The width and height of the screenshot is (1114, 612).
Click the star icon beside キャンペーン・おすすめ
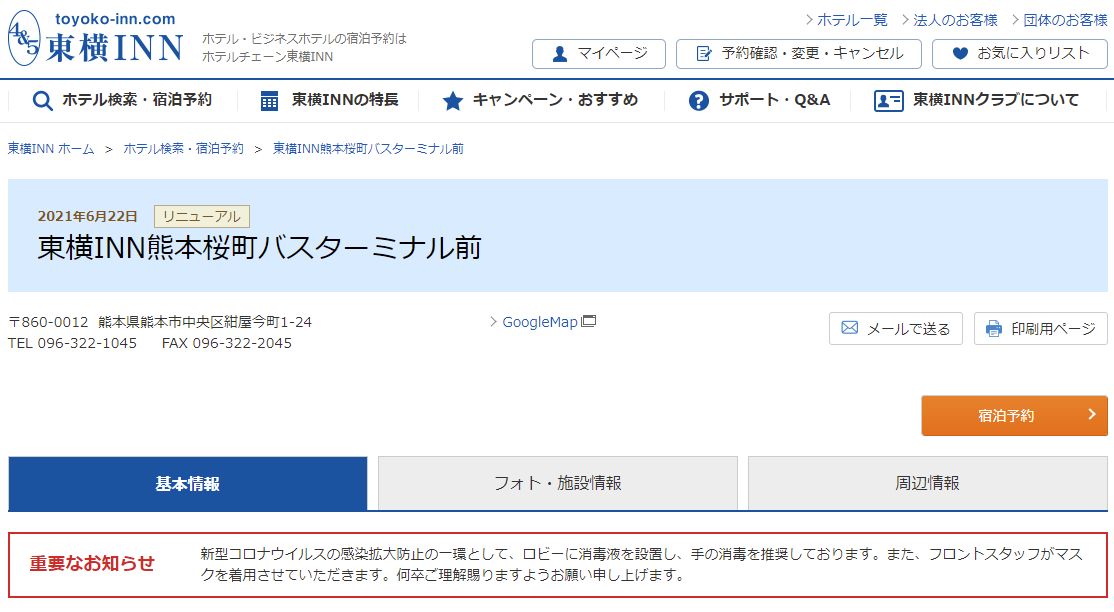(x=453, y=101)
